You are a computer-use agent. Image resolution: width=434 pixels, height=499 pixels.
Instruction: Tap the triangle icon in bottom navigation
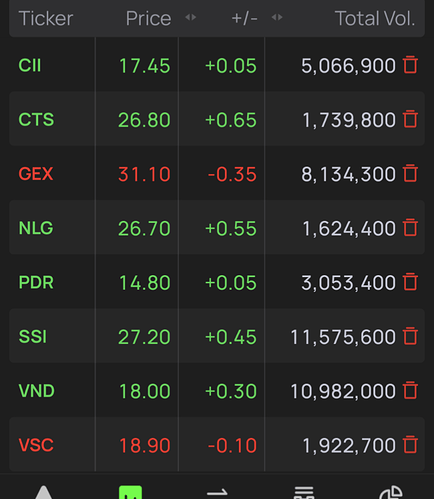pos(44,492)
